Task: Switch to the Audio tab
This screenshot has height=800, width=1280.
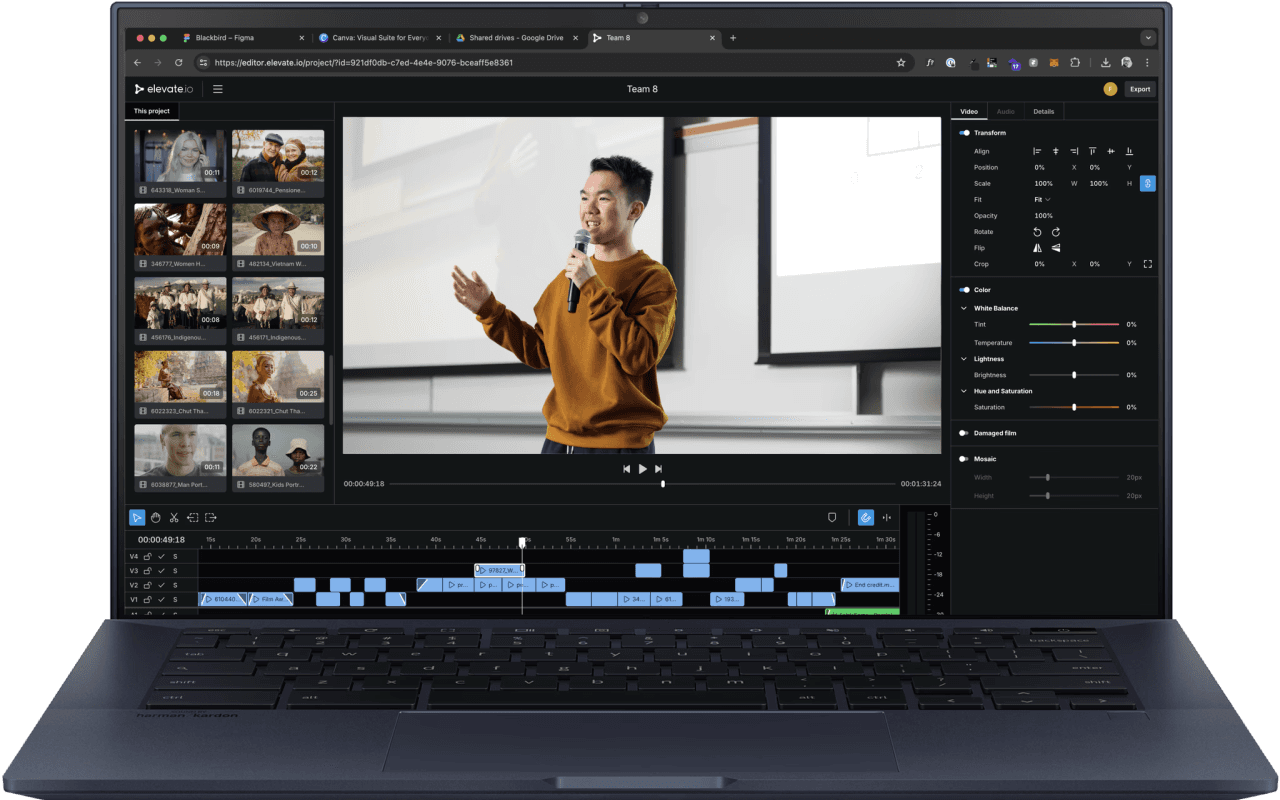Action: [1005, 111]
